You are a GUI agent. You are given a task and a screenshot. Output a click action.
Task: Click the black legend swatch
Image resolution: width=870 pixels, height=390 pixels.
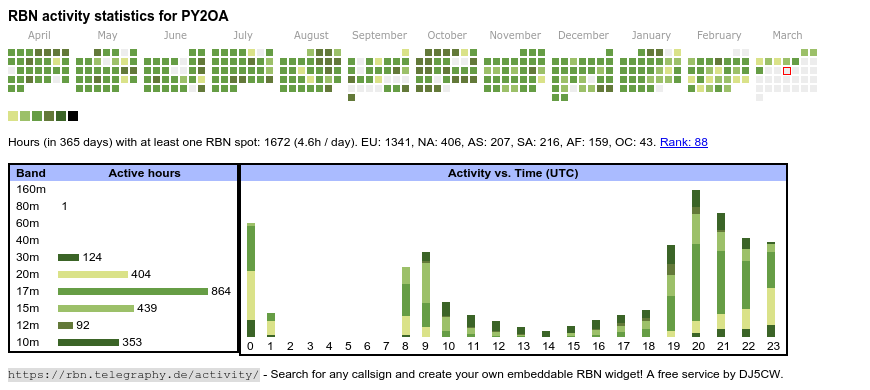(x=73, y=116)
